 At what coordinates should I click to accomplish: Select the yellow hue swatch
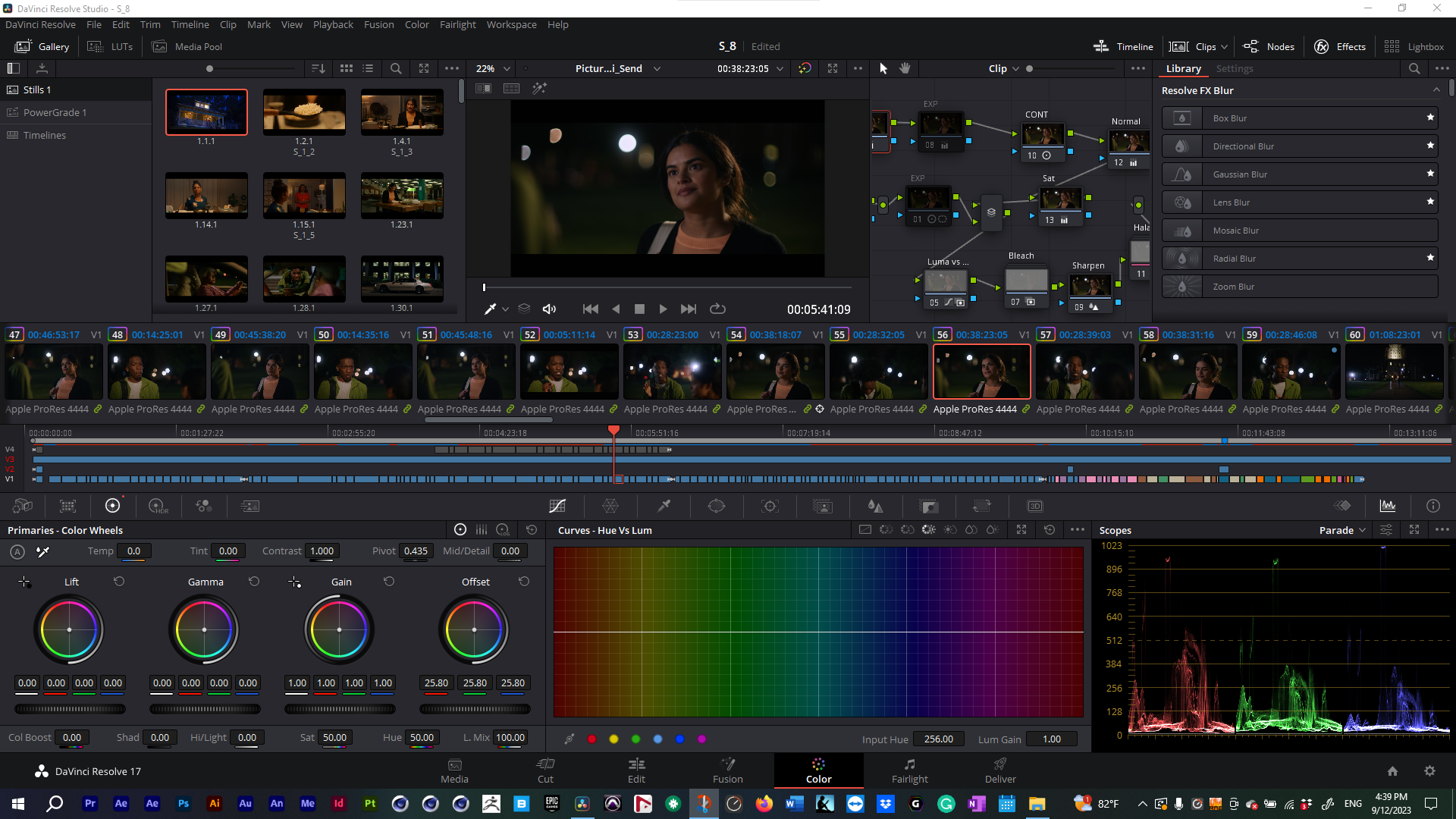[x=614, y=739]
